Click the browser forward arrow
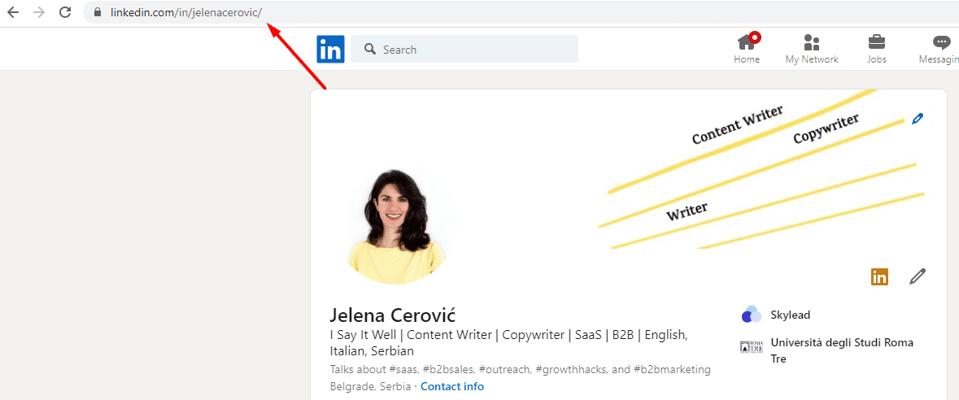Viewport: 959px width, 400px height. (x=39, y=12)
